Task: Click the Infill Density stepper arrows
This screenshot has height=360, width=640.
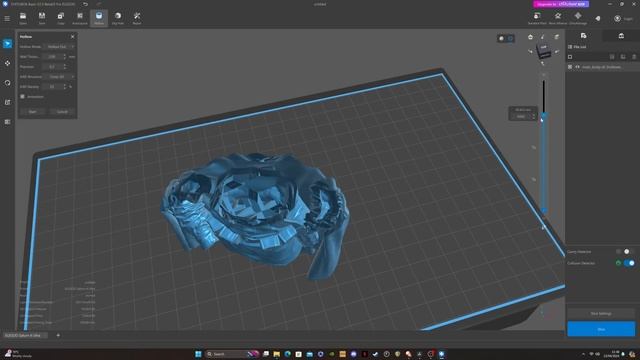Action: point(64,87)
